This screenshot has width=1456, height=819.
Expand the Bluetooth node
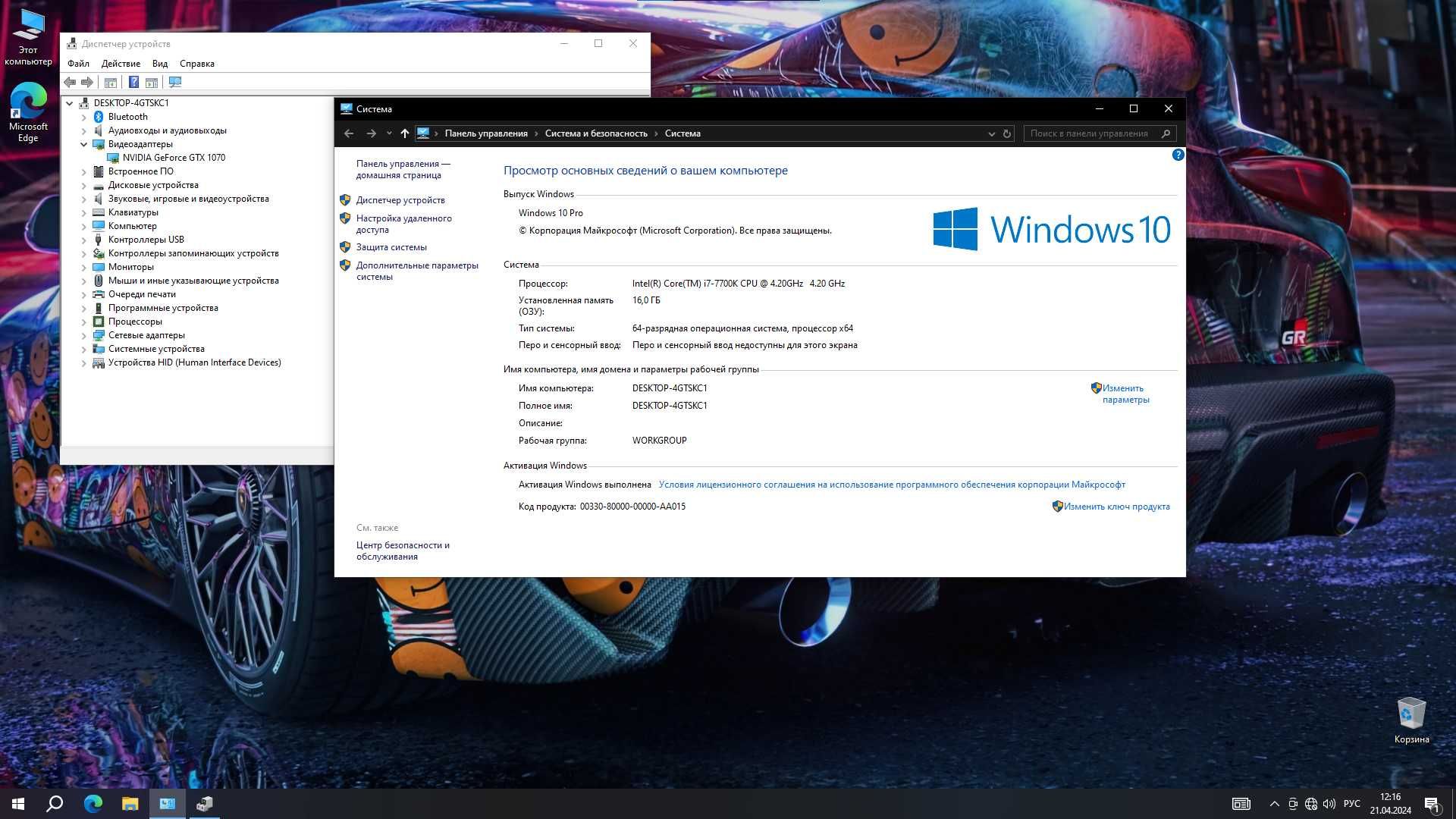click(x=84, y=117)
